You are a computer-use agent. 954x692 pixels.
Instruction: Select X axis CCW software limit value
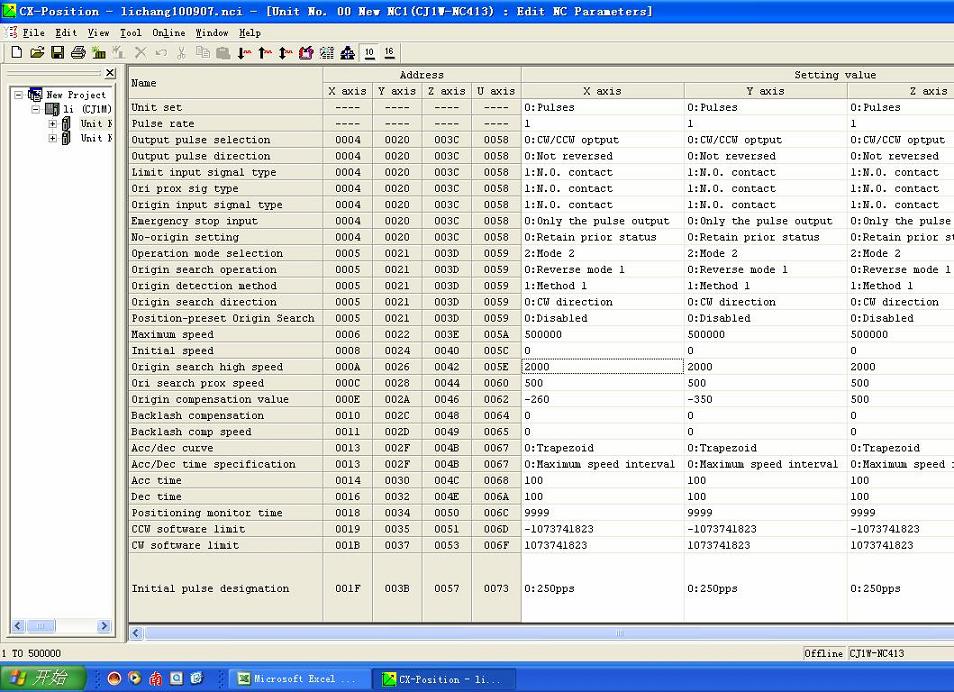point(602,529)
